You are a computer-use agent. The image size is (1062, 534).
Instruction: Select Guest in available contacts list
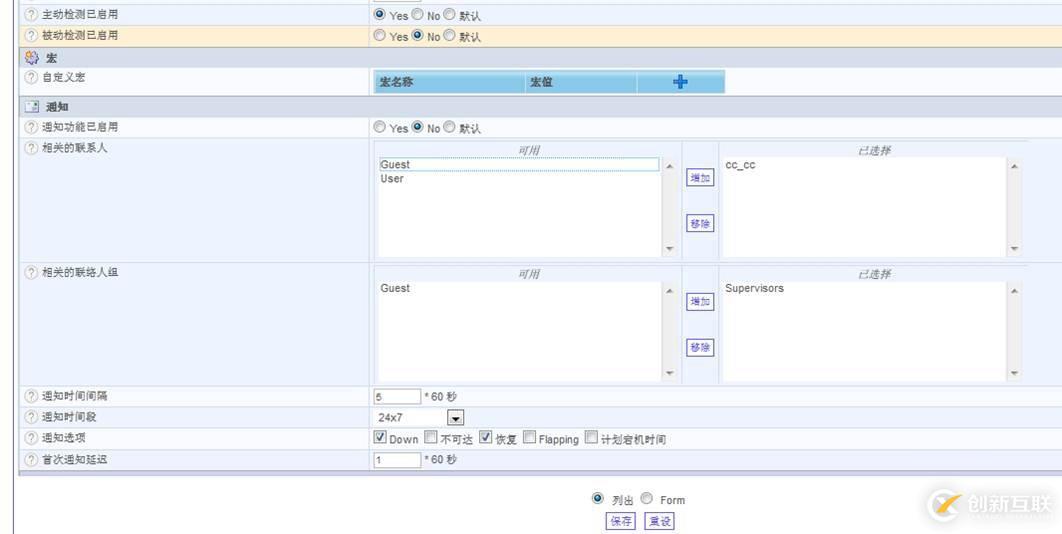click(x=519, y=165)
